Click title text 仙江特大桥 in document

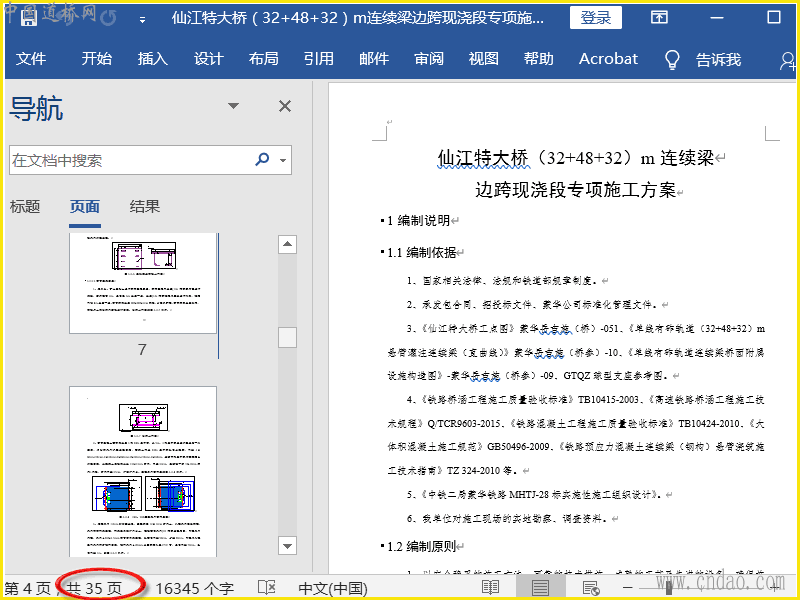click(x=483, y=158)
